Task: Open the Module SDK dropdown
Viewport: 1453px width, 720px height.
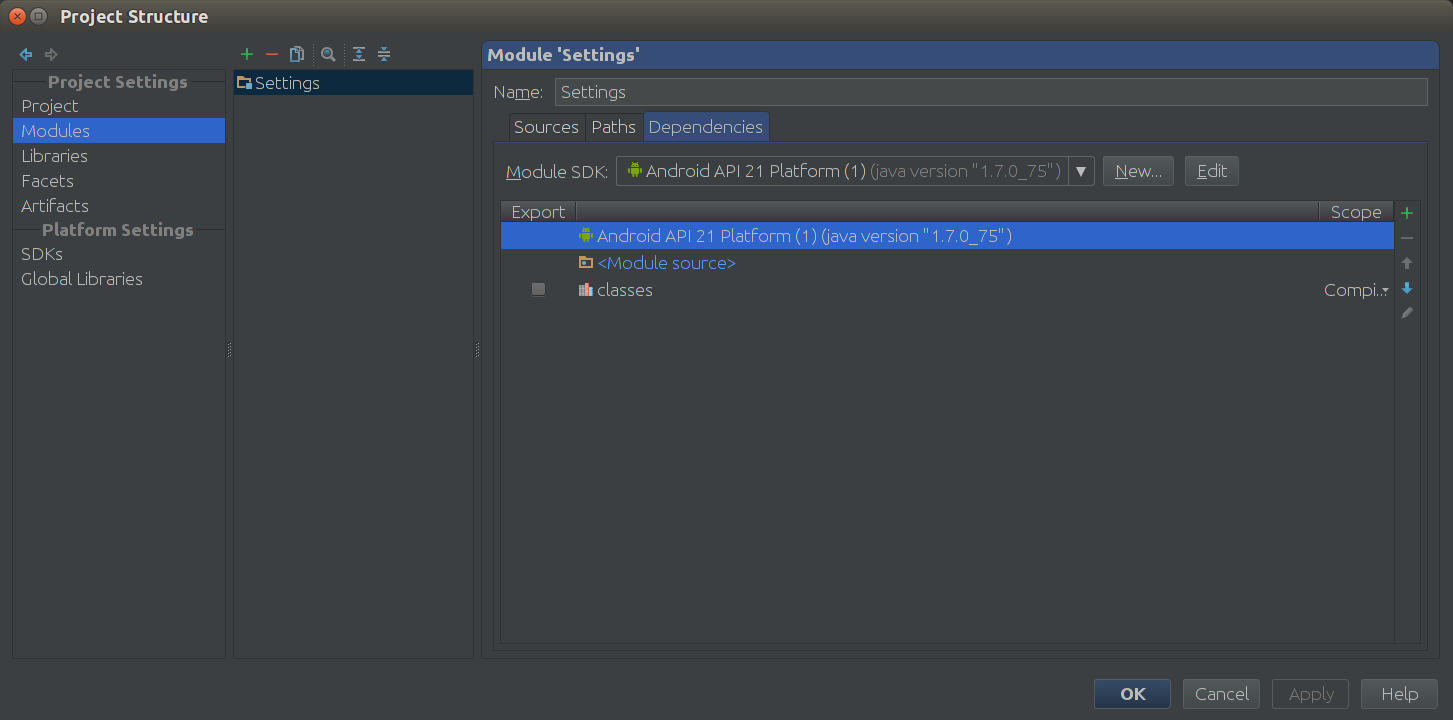Action: click(x=1080, y=170)
